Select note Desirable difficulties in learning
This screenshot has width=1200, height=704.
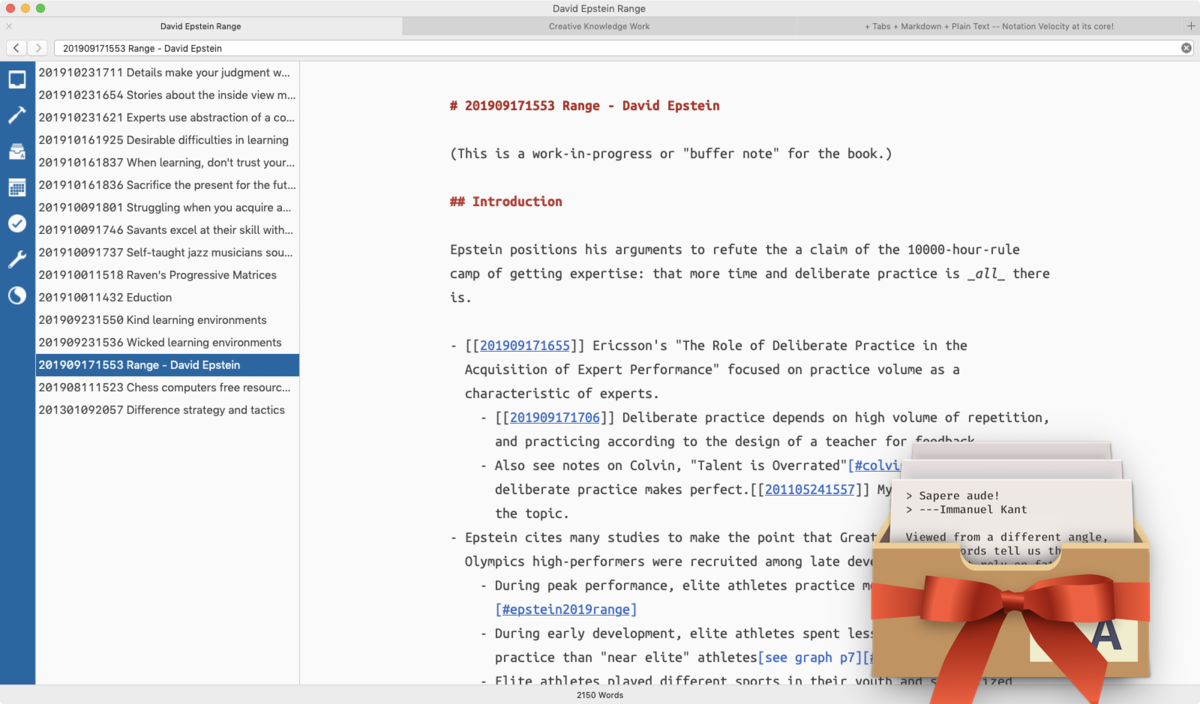click(167, 140)
